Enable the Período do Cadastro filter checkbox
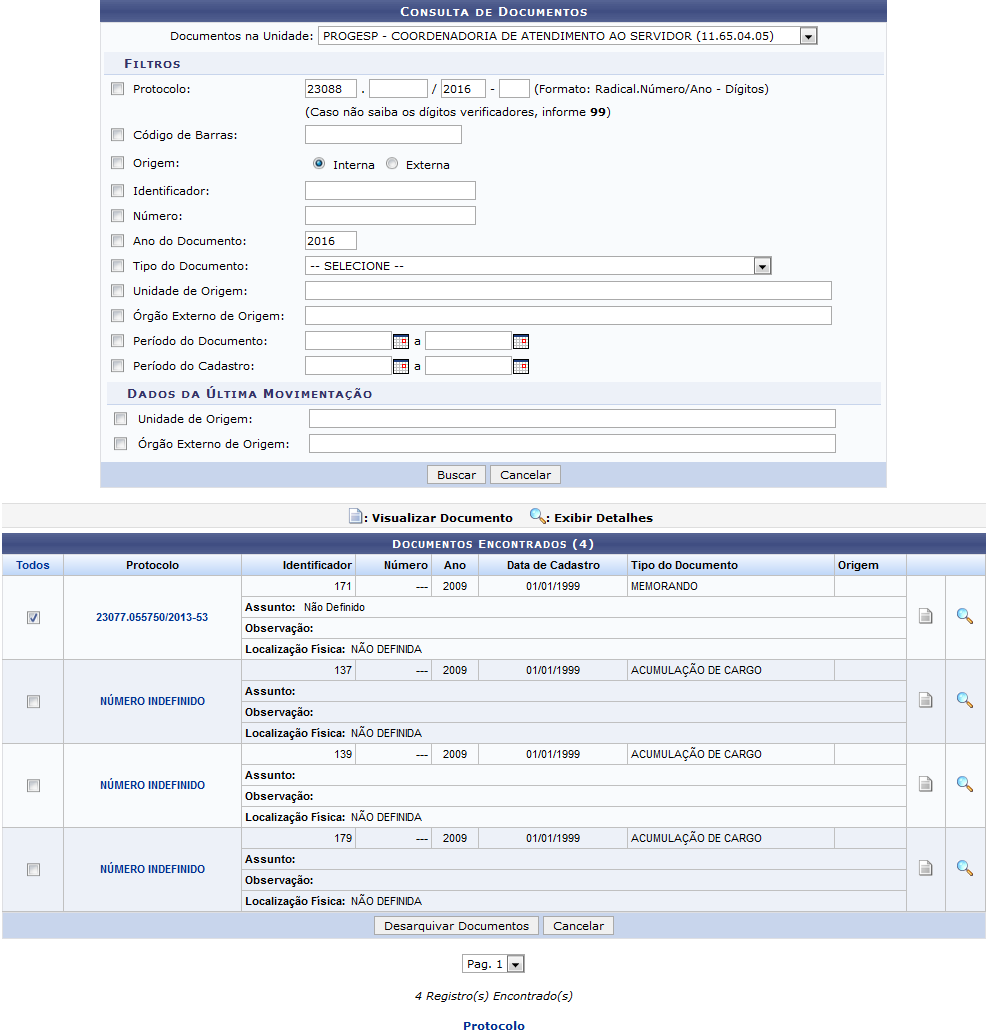This screenshot has height=1033, width=988. [x=117, y=366]
